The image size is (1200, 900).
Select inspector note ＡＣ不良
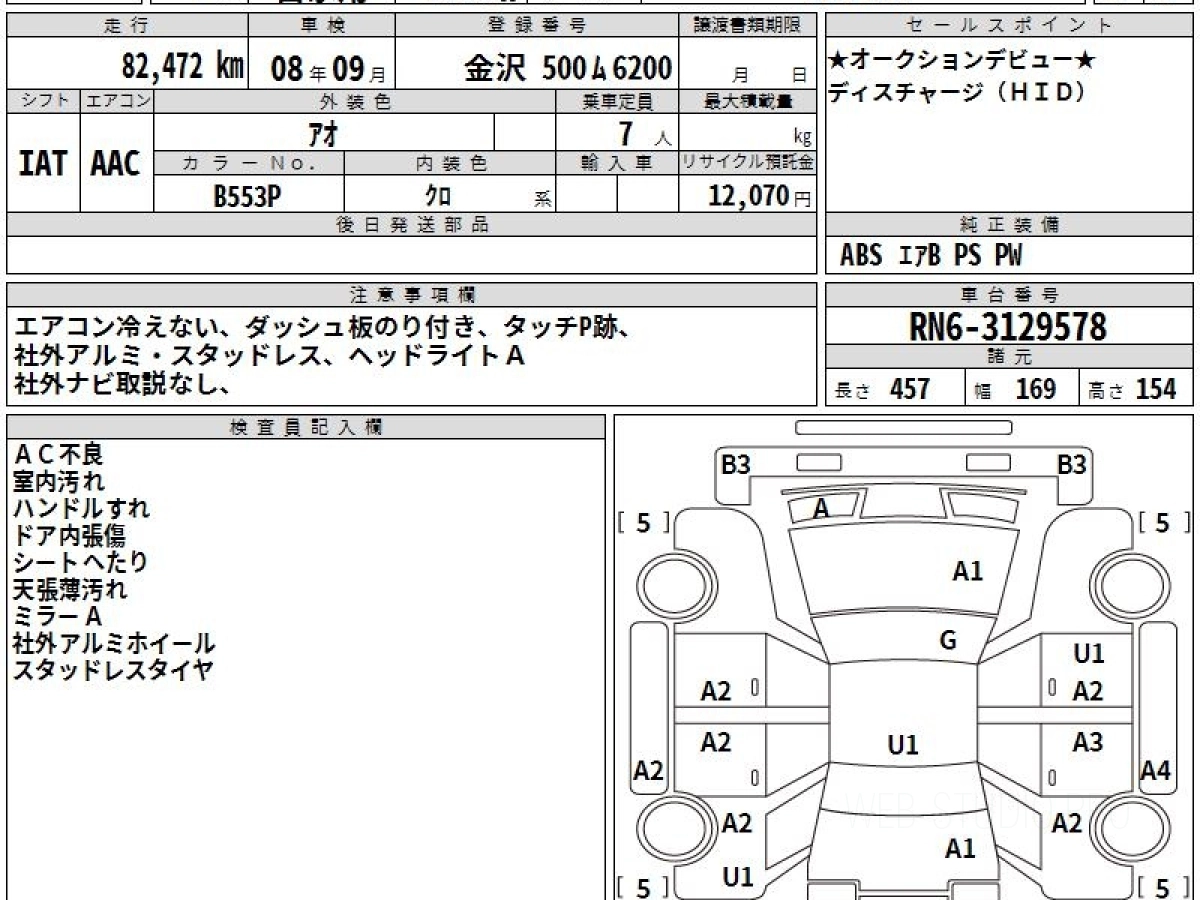point(58,454)
